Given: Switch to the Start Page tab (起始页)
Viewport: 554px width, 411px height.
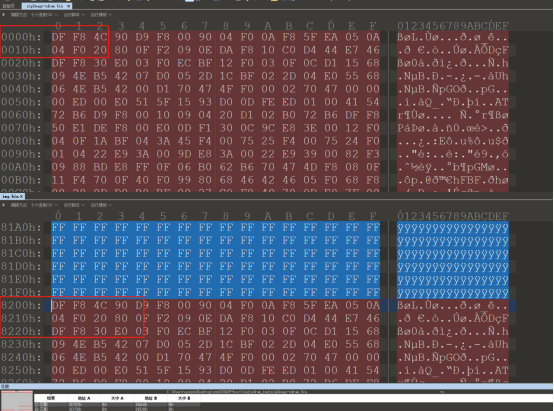Looking at the screenshot, I should tap(8, 6).
